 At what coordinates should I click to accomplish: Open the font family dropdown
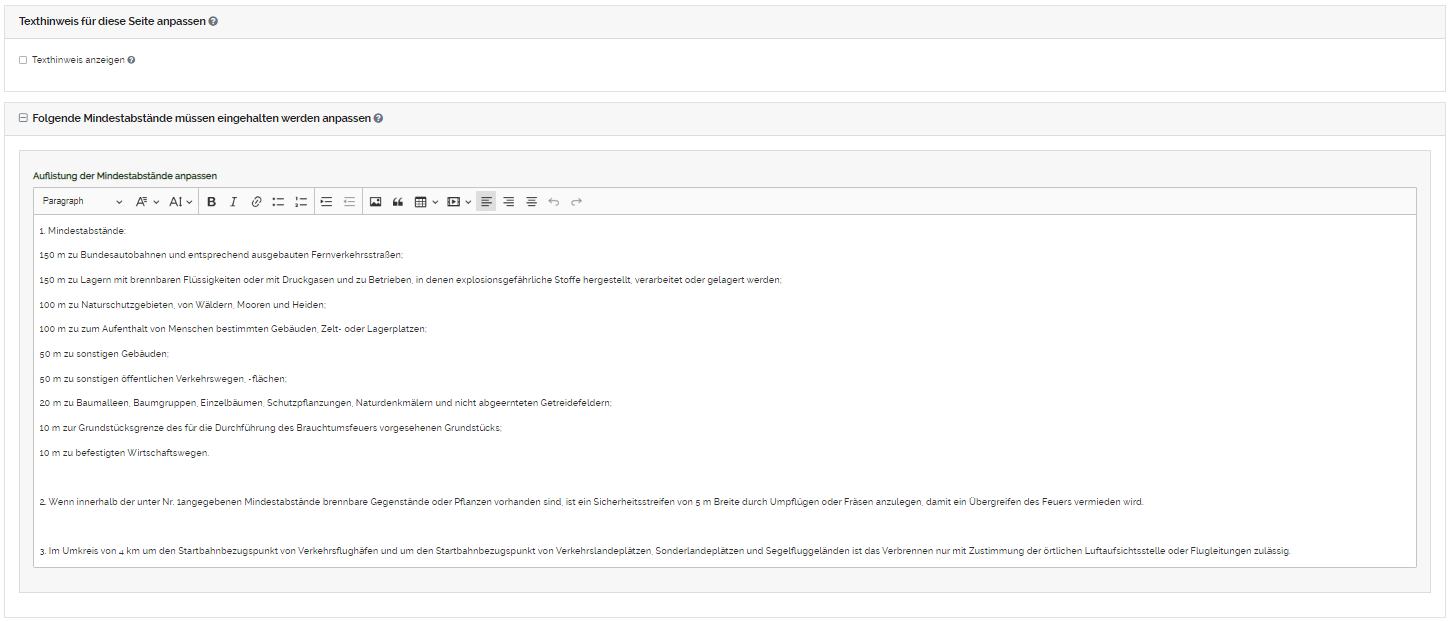147,202
